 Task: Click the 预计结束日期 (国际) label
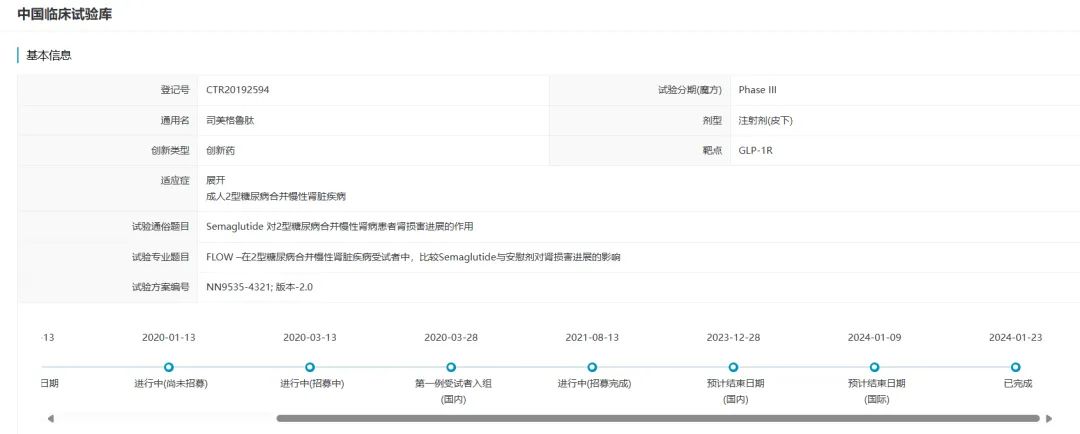coord(877,391)
